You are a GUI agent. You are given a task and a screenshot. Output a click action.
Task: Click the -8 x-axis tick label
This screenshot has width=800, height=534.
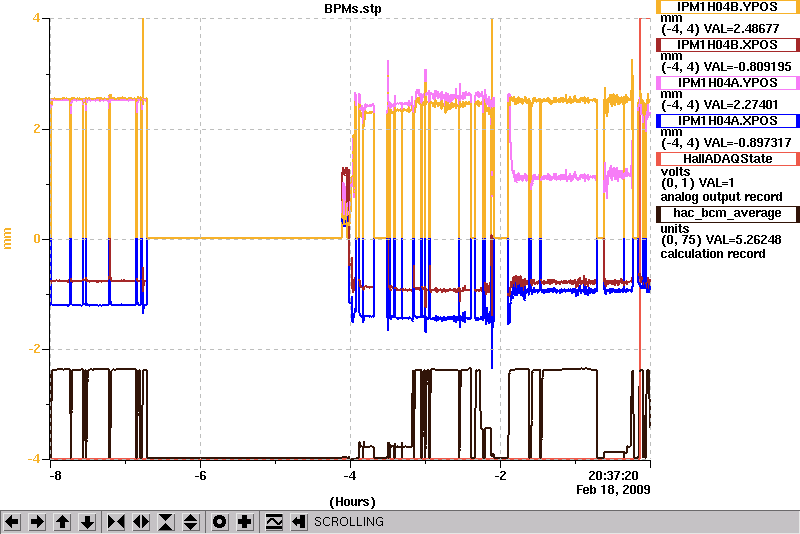[55, 476]
